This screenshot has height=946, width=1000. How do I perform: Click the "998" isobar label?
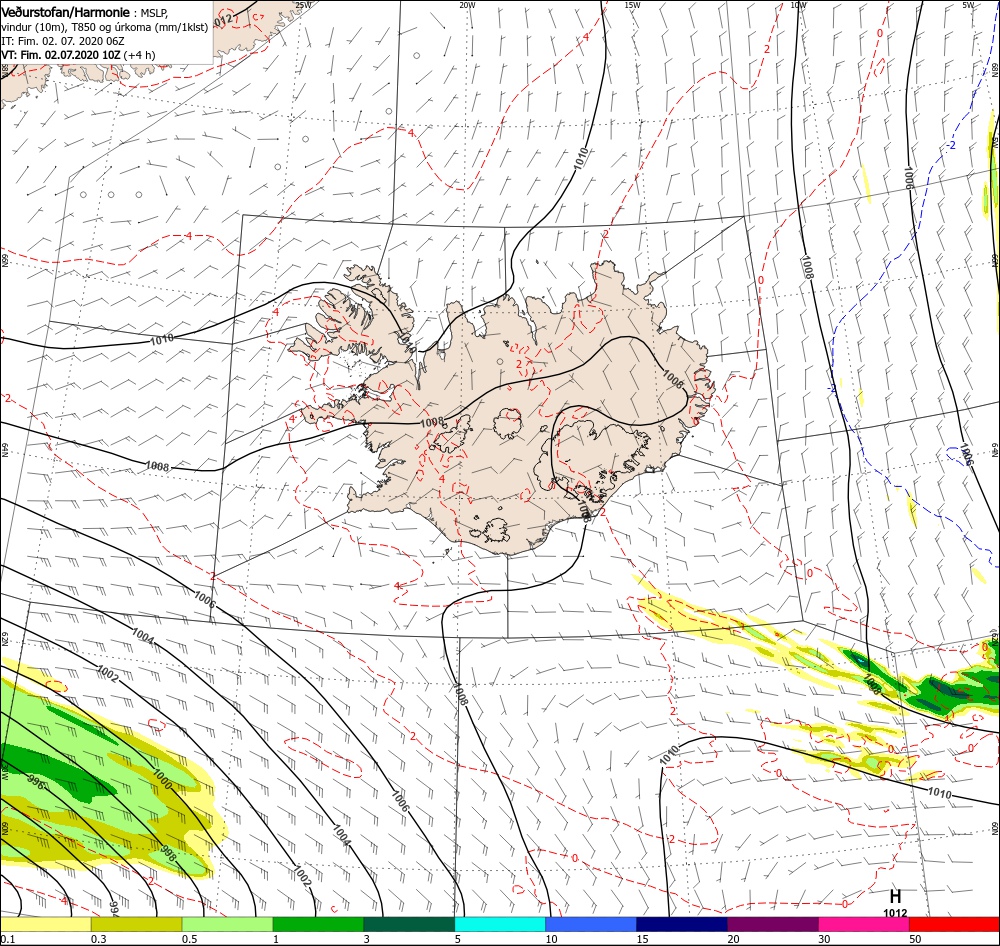point(167,854)
